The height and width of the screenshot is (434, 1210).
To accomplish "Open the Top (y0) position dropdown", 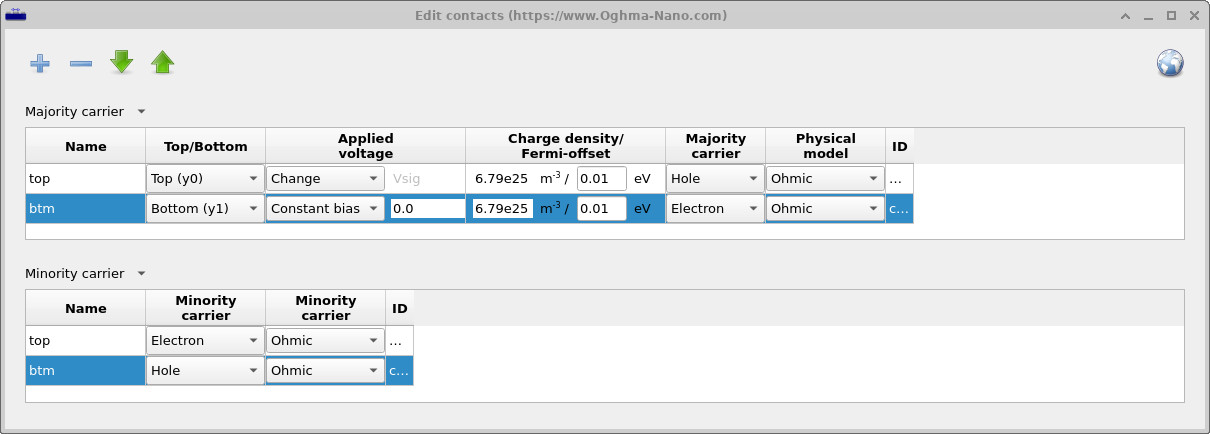I will (205, 179).
